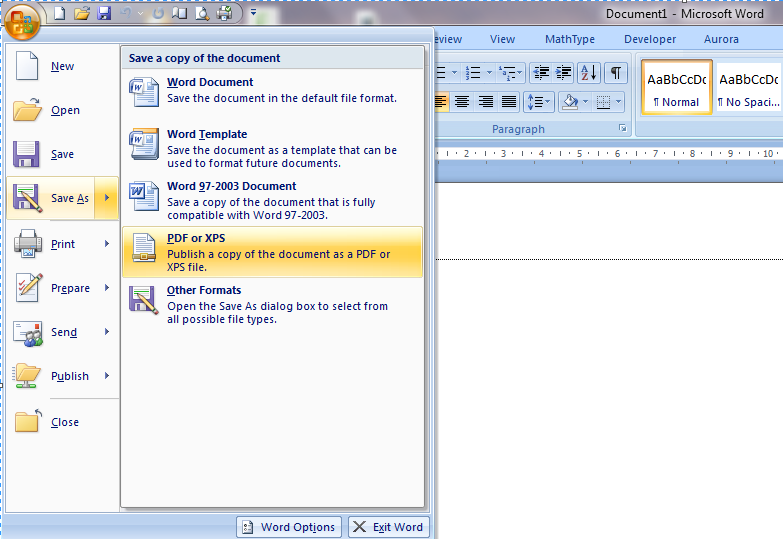Click the Word Options button

click(x=289, y=527)
